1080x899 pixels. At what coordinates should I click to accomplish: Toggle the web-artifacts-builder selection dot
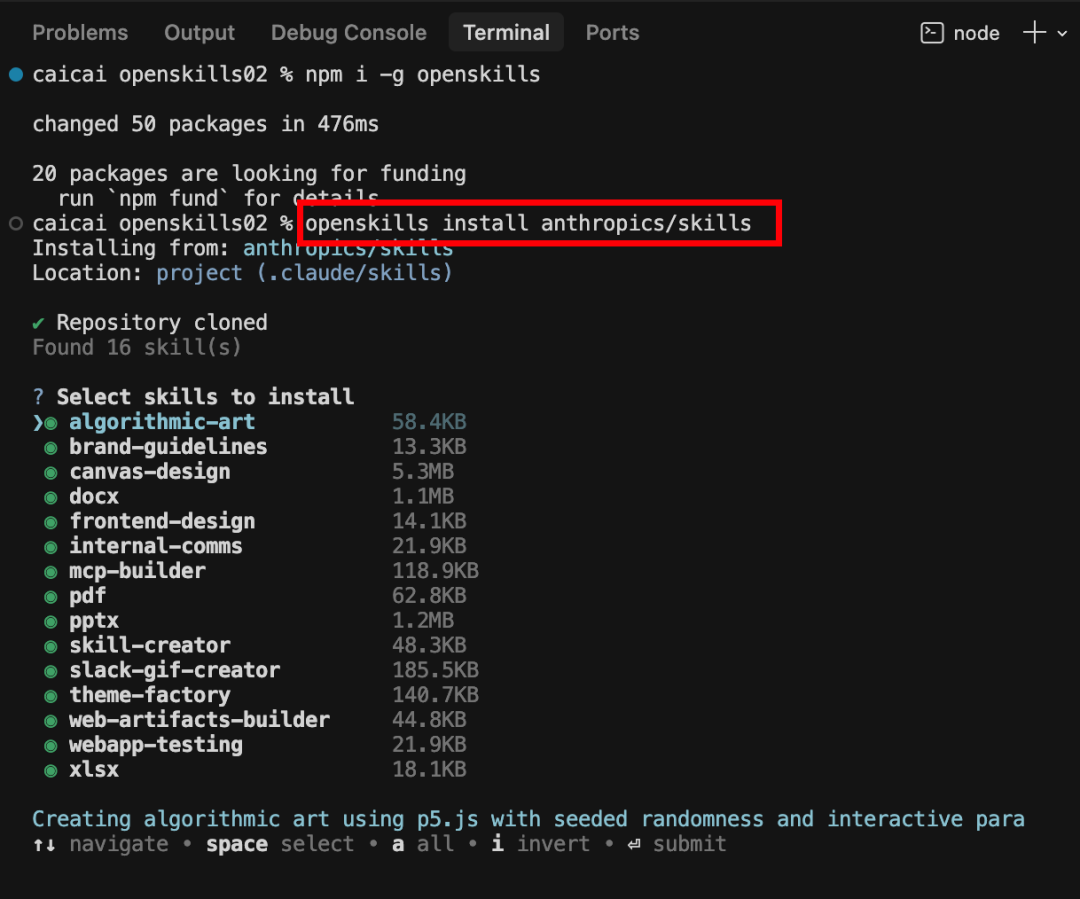click(x=51, y=721)
